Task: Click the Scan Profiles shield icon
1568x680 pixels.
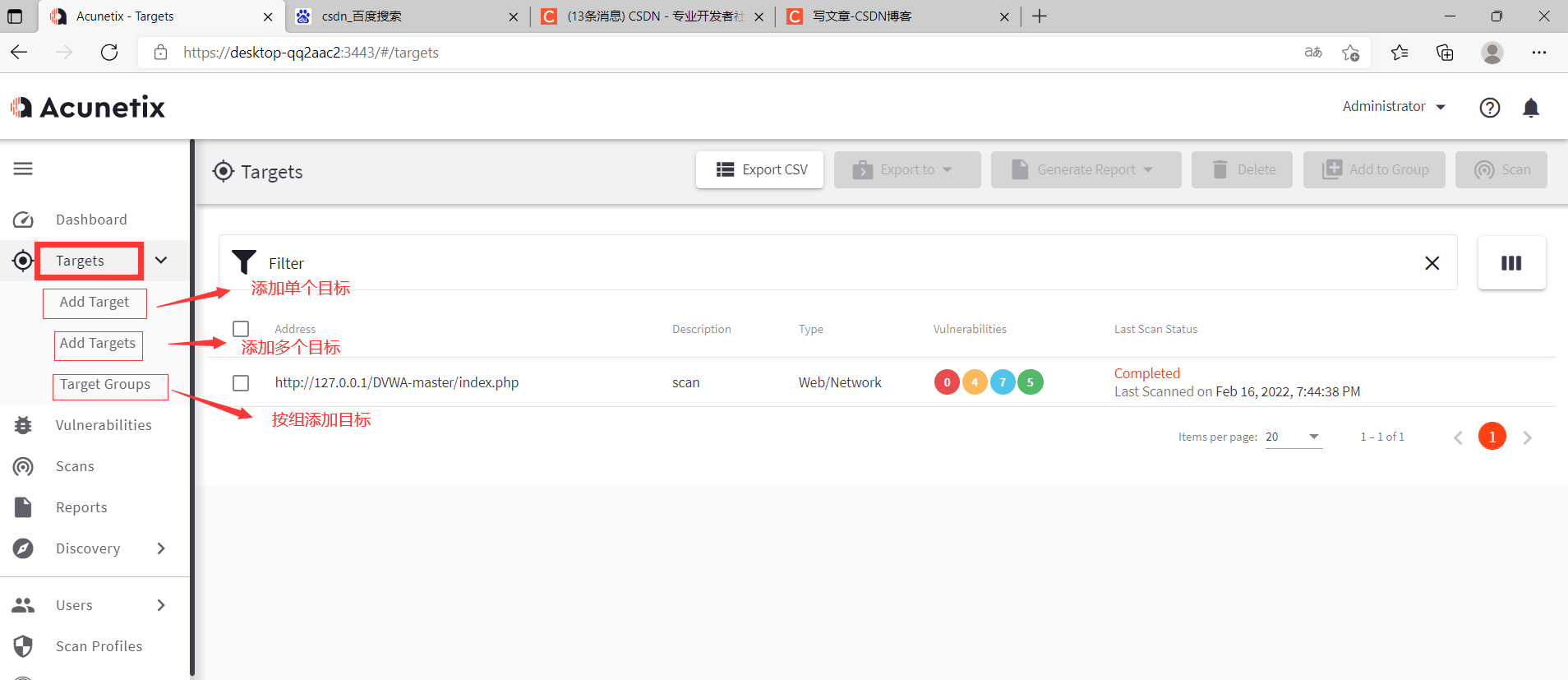Action: point(23,646)
